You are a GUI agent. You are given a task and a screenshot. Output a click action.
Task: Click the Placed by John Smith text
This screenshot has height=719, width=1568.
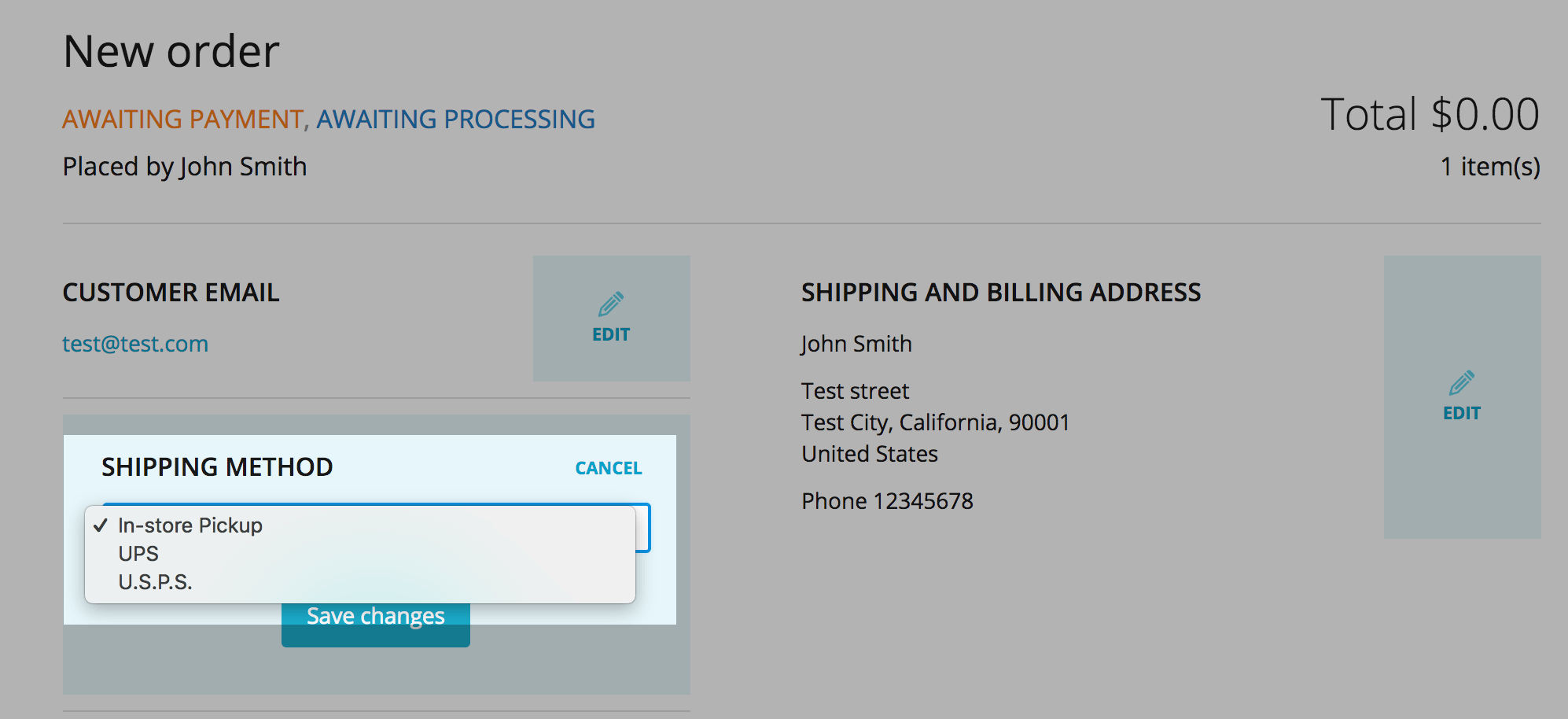(185, 166)
